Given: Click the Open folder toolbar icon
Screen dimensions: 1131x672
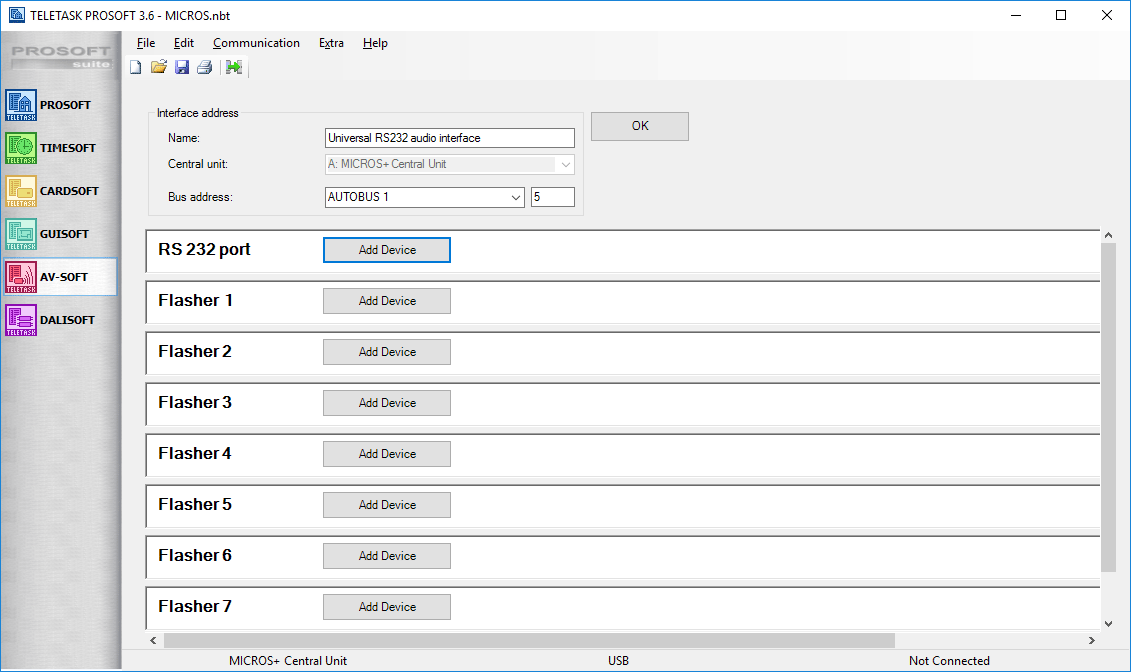Looking at the screenshot, I should tap(158, 67).
